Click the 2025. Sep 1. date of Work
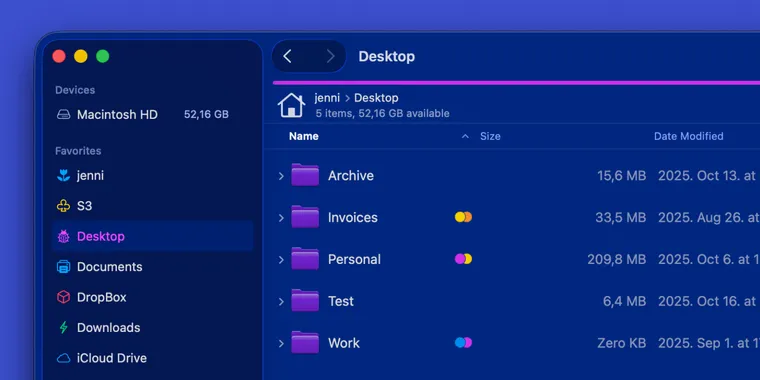The width and height of the screenshot is (760, 380). (x=709, y=343)
